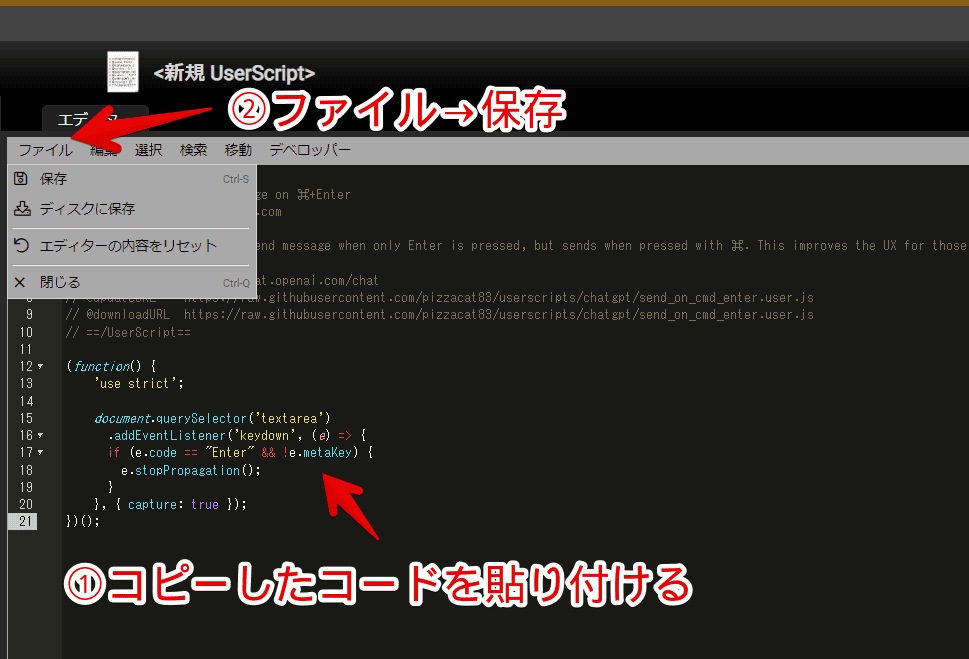Choose 閉じる from the file menu
This screenshot has width=969, height=659.
[x=132, y=283]
